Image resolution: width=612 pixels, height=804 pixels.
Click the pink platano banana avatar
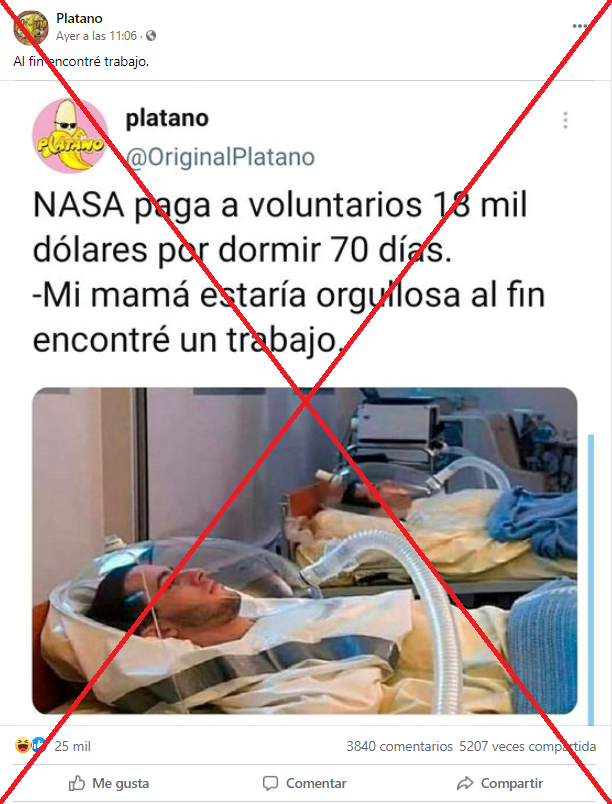tap(71, 136)
